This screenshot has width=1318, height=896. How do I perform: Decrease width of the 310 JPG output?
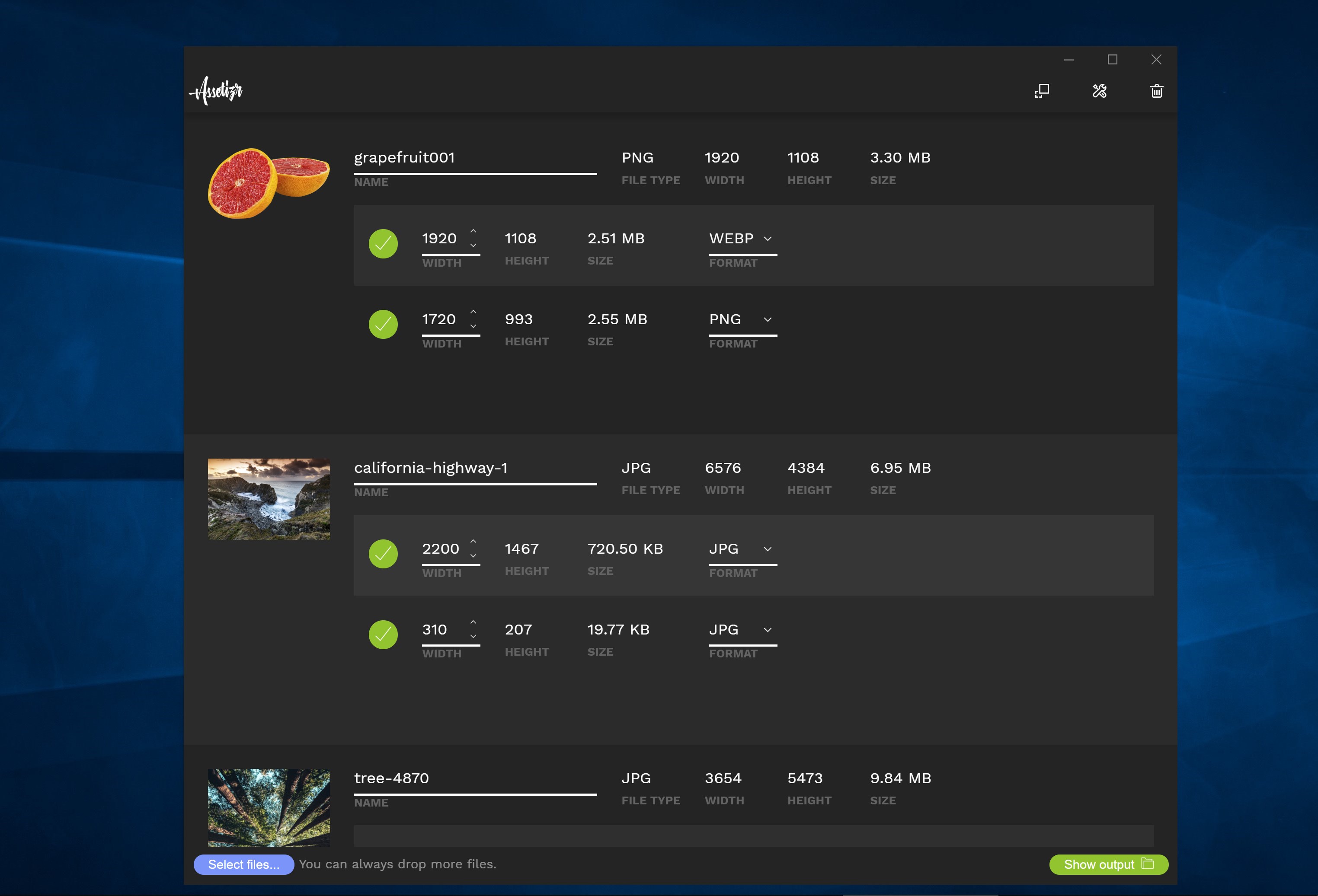pos(473,636)
